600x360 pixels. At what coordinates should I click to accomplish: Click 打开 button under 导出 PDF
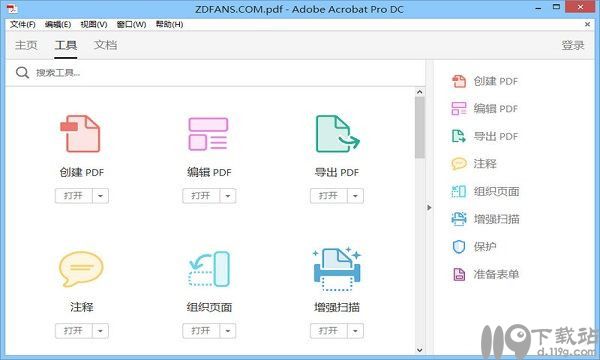(x=328, y=196)
